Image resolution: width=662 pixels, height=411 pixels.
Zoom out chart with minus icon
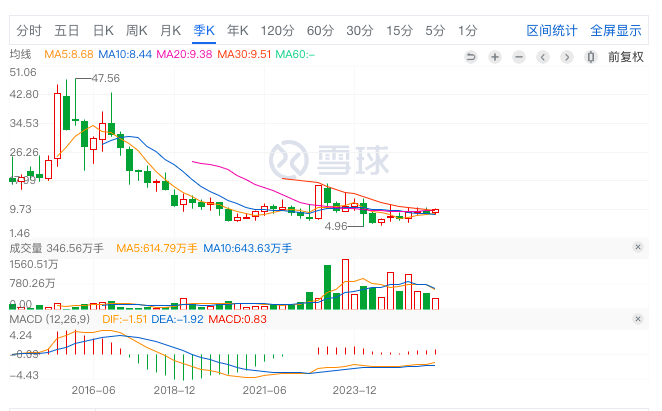[x=519, y=57]
